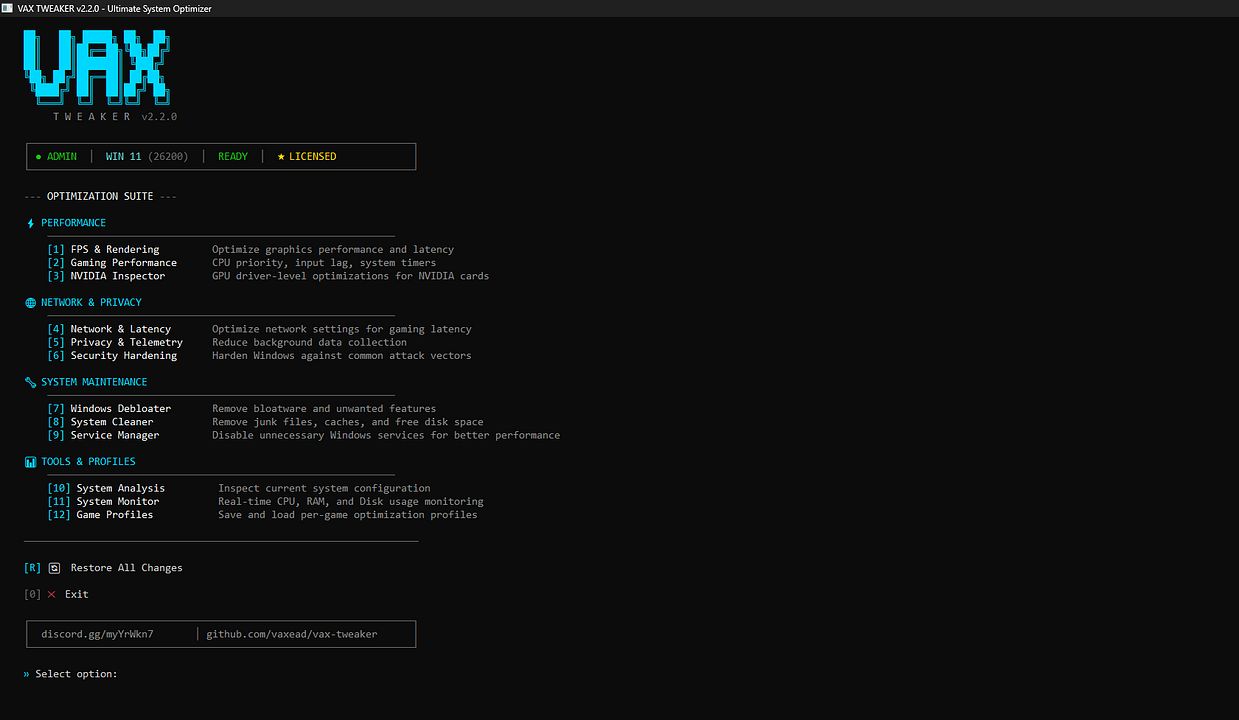Screen dimensions: 1239x720
Task: Click the discord.gg/myYrWkn7 invite link
Action: pyautogui.click(x=97, y=634)
